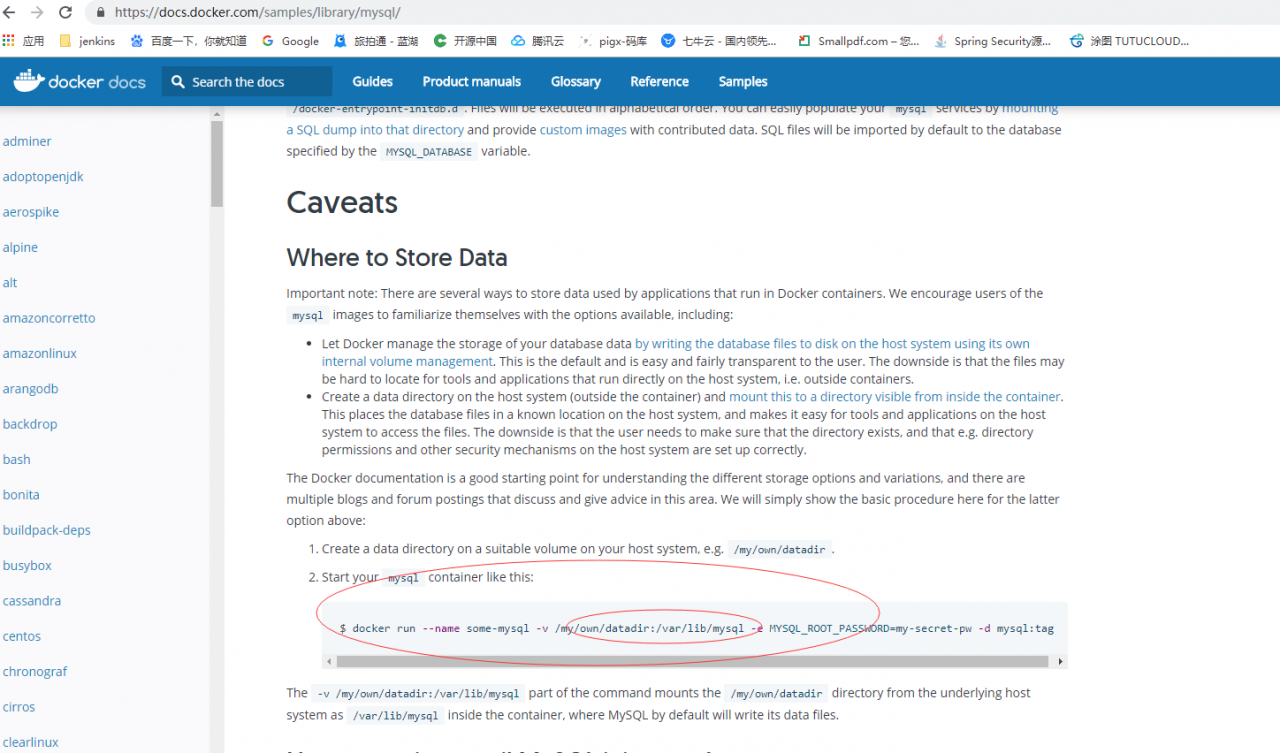Click the code block horizontal scrollbar thumb

(x=692, y=661)
